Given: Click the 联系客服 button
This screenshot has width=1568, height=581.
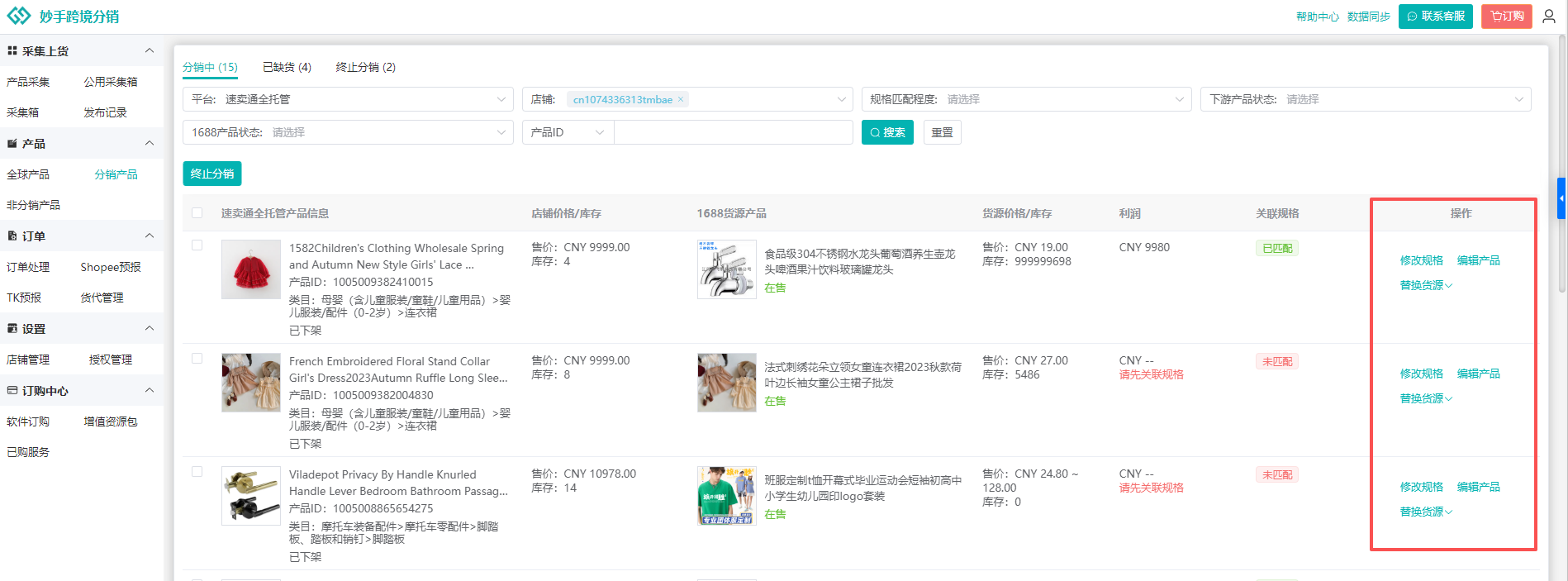Looking at the screenshot, I should pyautogui.click(x=1436, y=17).
